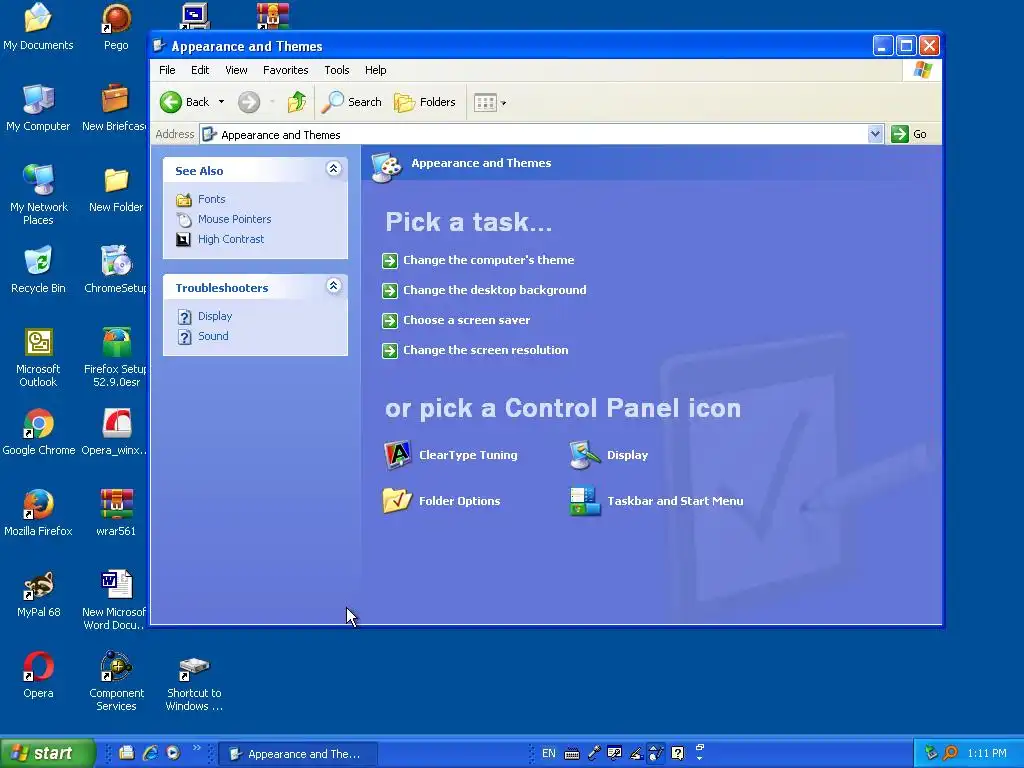The image size is (1024, 768).
Task: Select the Recycle Bin icon
Action: coord(38,270)
